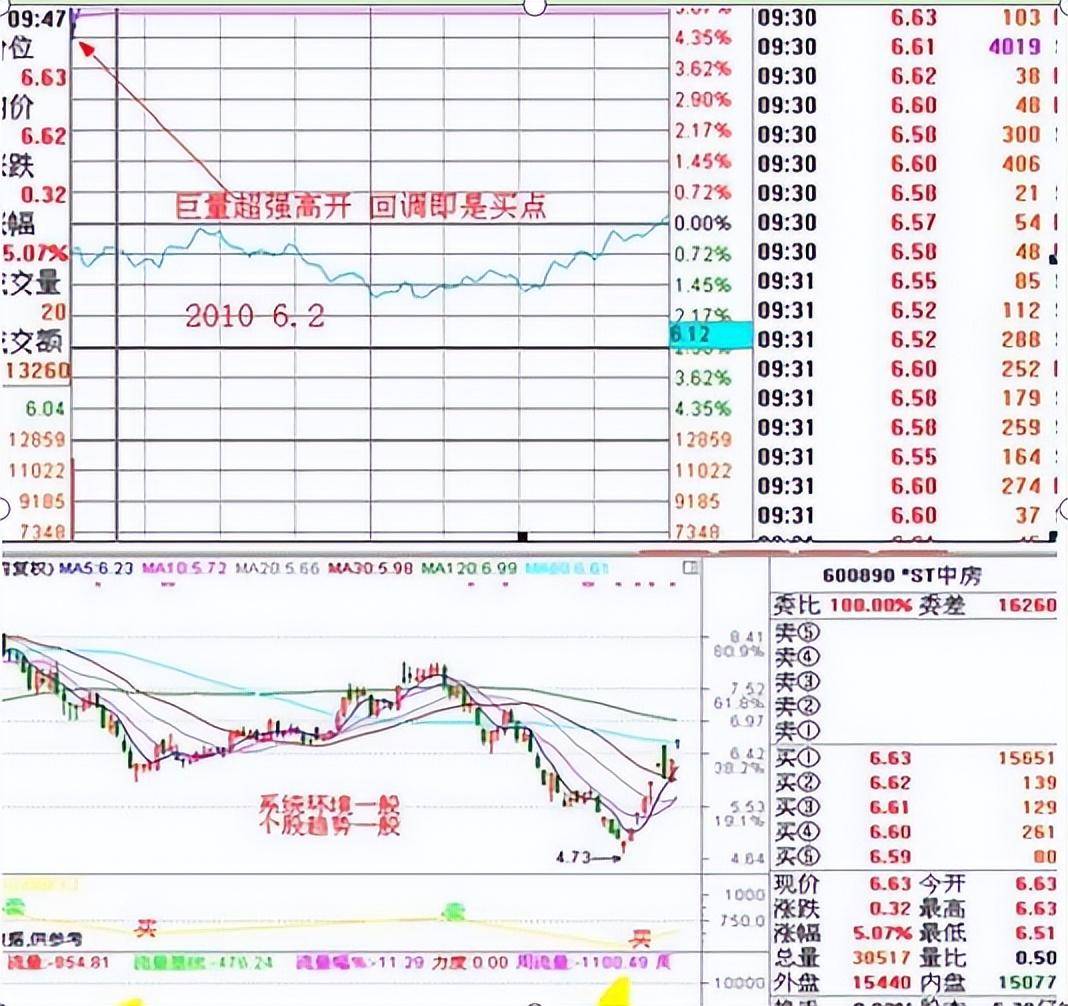
Task: Click the 0.00% baseline label on percent axis
Action: tap(702, 223)
